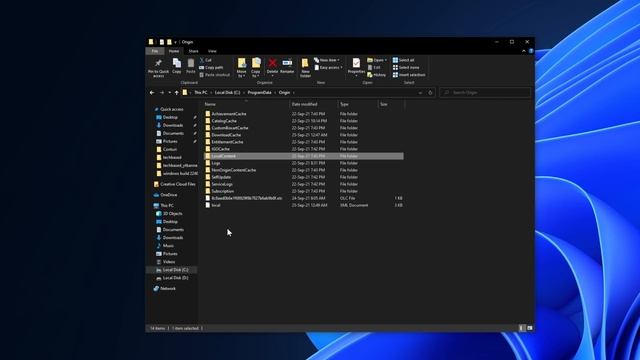The image size is (640, 360).
Task: Switch to the Home ribbon tab
Action: click(174, 51)
